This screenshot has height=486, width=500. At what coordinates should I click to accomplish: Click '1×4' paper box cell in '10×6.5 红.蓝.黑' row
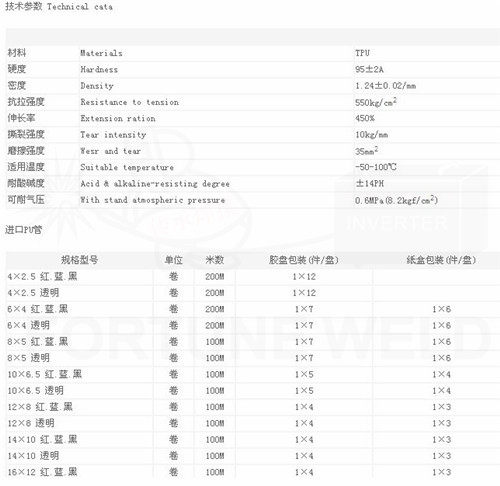442,375
